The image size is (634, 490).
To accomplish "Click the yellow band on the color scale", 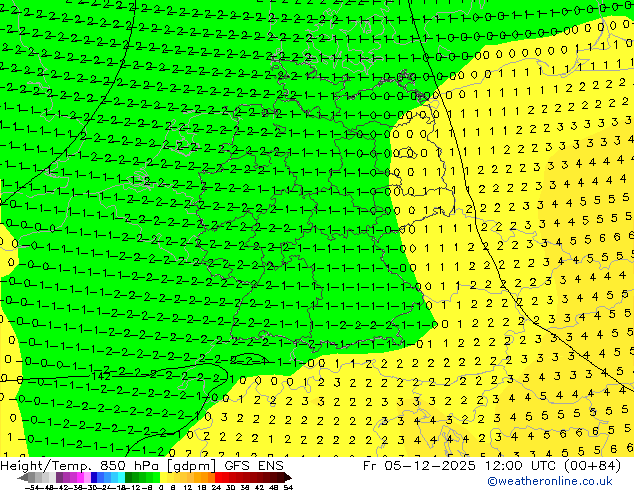I will pyautogui.click(x=163, y=477).
